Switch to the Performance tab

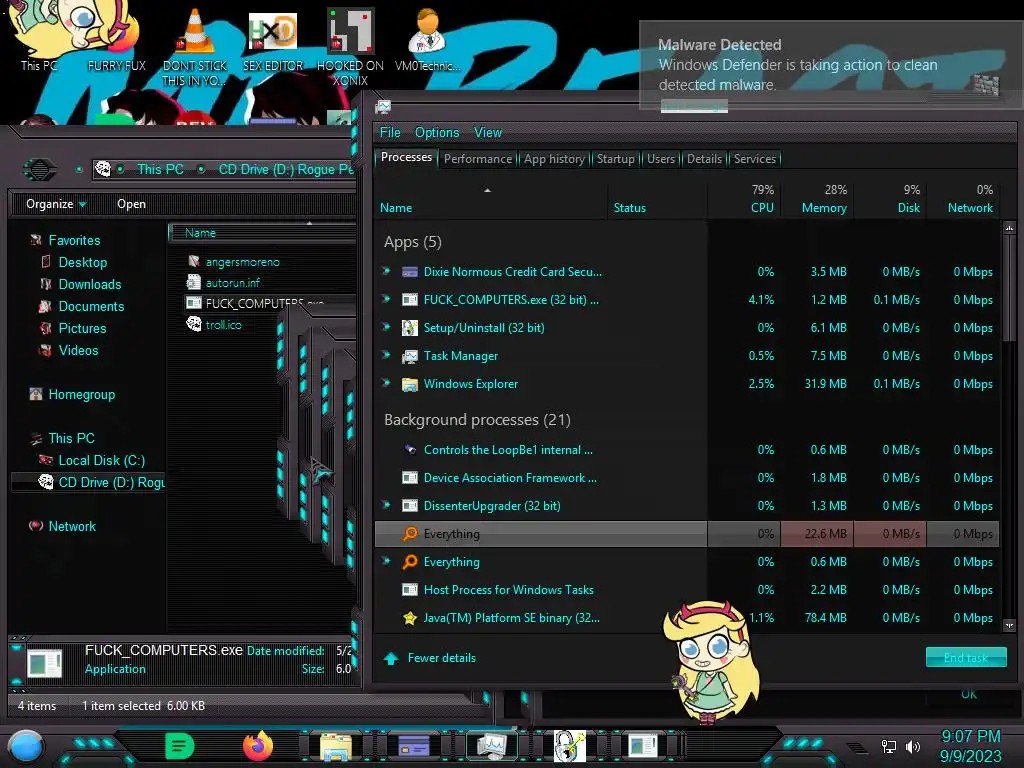pyautogui.click(x=478, y=159)
